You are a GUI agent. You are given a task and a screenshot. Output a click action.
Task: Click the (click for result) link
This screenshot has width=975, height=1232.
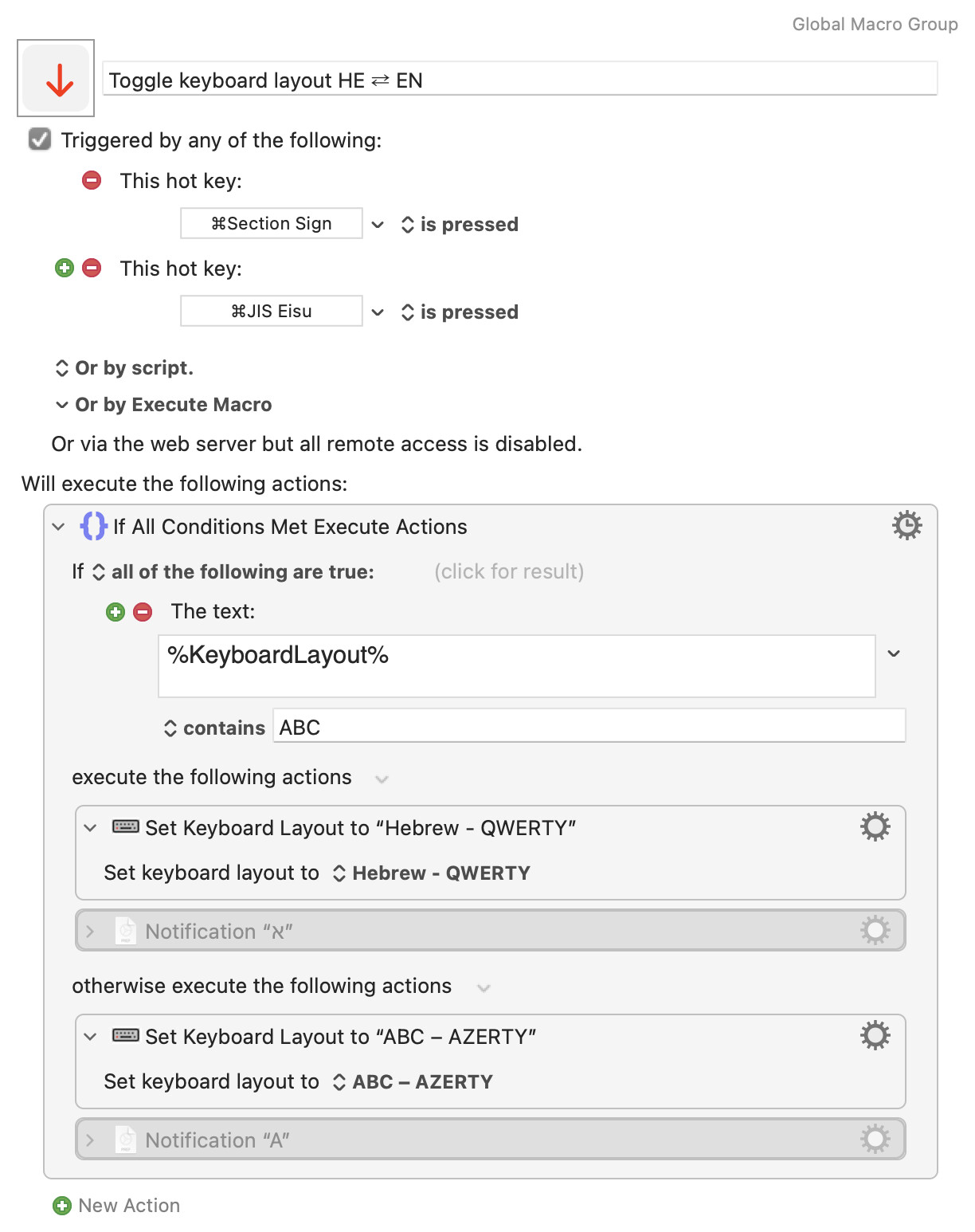[x=509, y=571]
